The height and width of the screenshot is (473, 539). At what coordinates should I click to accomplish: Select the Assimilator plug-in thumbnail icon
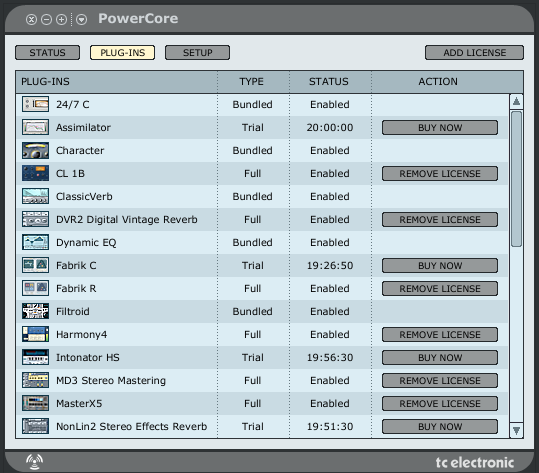click(x=35, y=127)
